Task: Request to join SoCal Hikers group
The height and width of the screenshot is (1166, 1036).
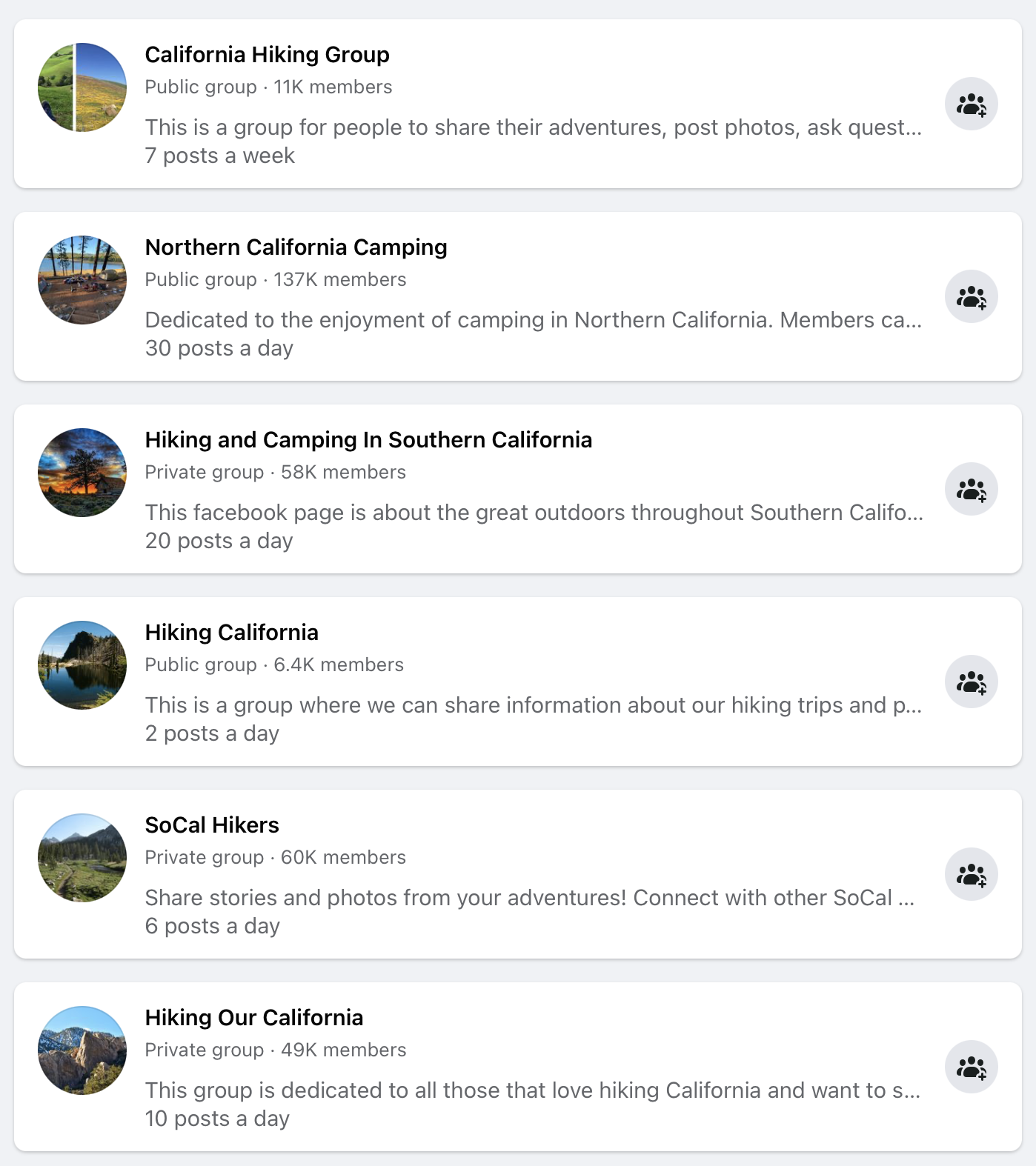Action: coord(971,874)
